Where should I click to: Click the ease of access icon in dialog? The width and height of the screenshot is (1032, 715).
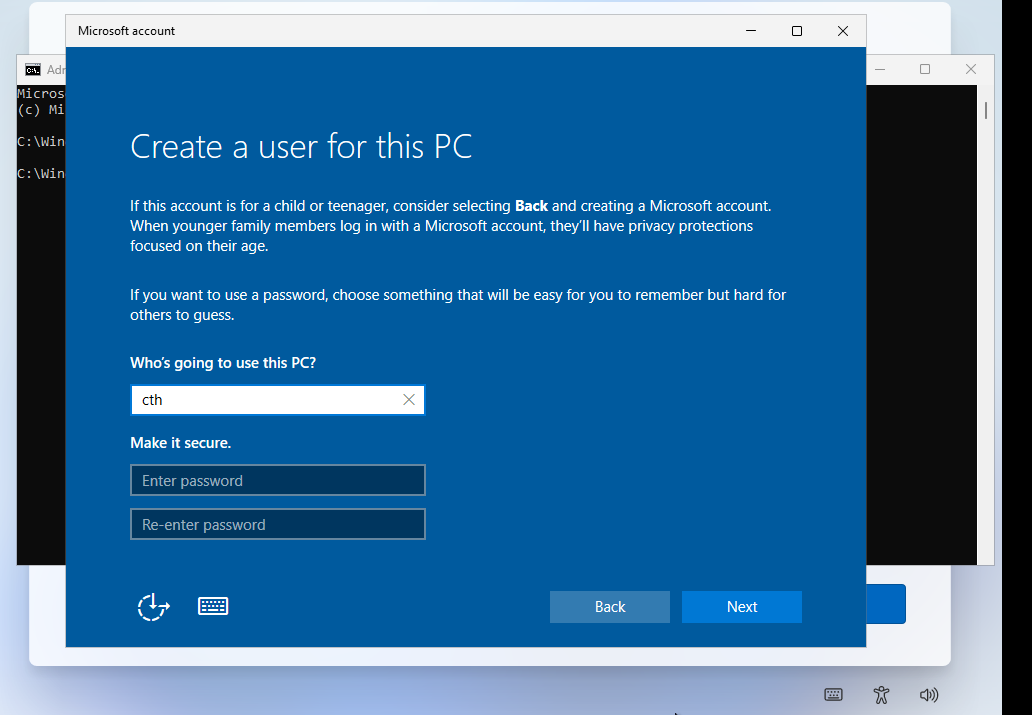[153, 607]
